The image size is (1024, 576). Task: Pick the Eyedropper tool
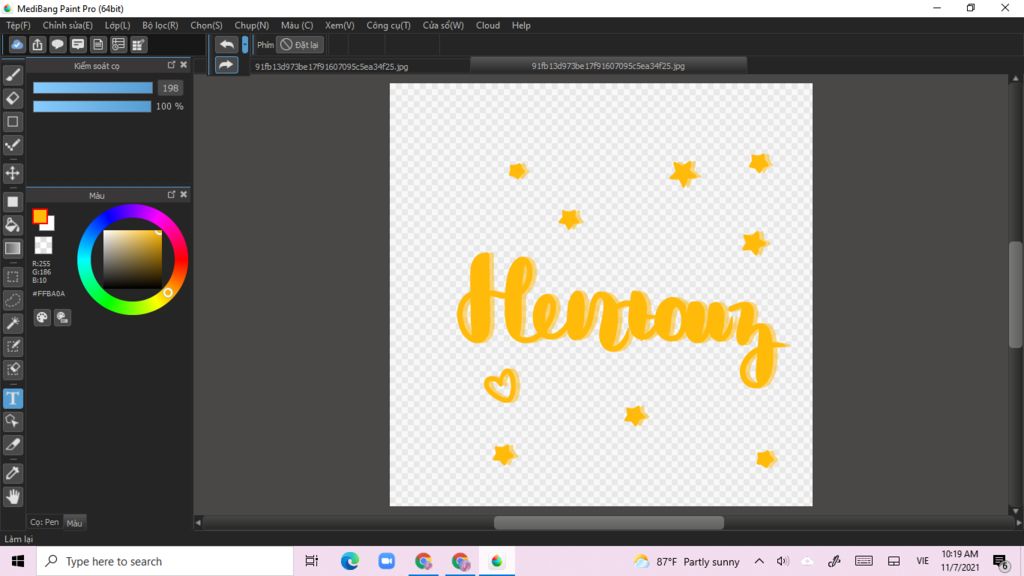(12, 473)
